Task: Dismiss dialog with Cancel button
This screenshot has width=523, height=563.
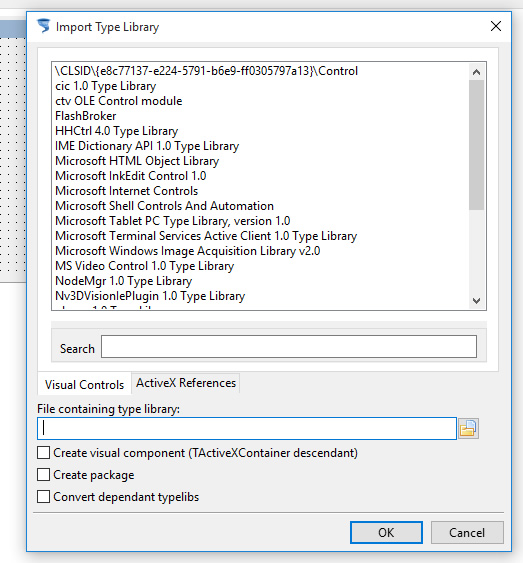Action: (x=467, y=532)
